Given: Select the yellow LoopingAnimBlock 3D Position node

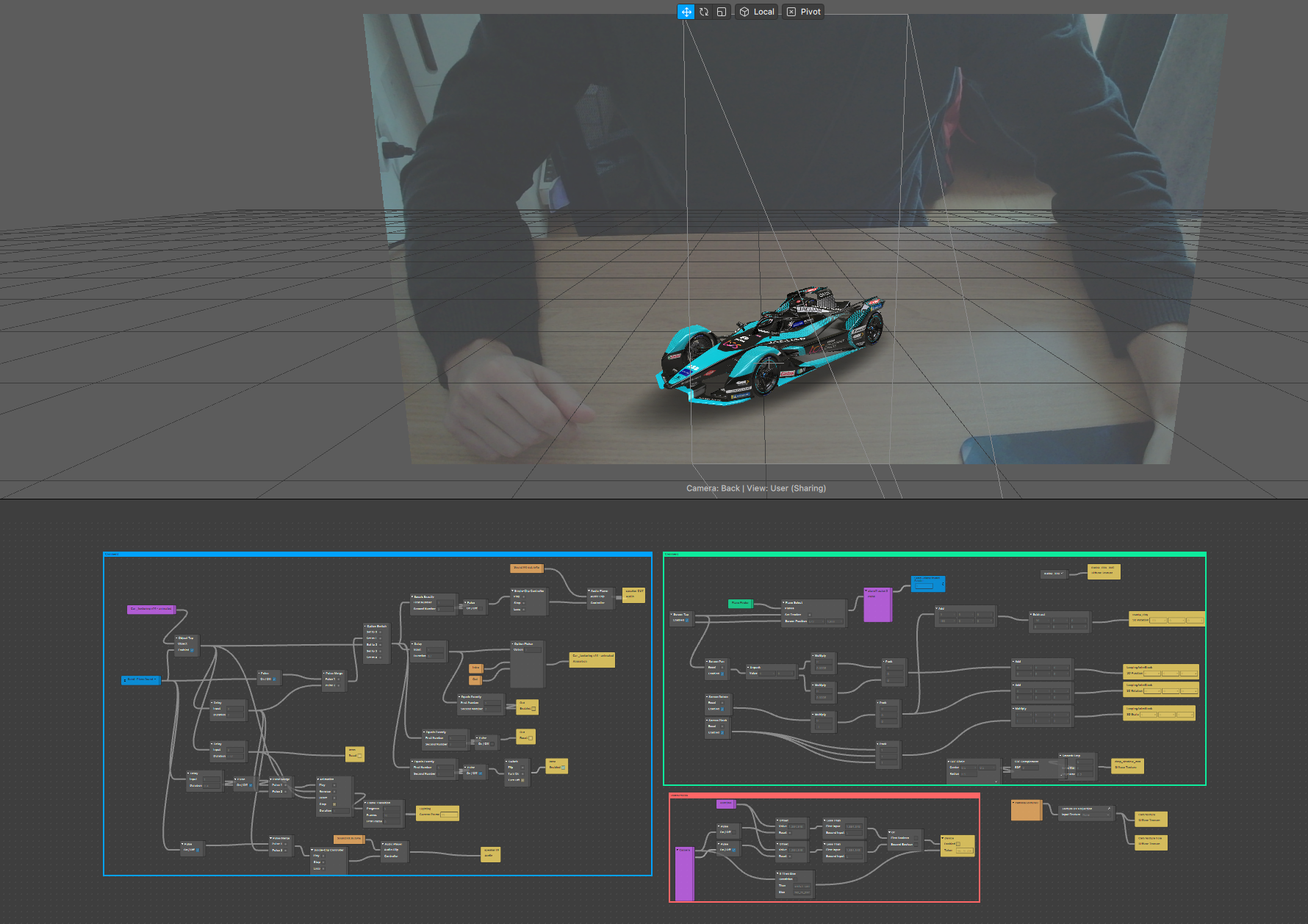Looking at the screenshot, I should tap(1161, 671).
